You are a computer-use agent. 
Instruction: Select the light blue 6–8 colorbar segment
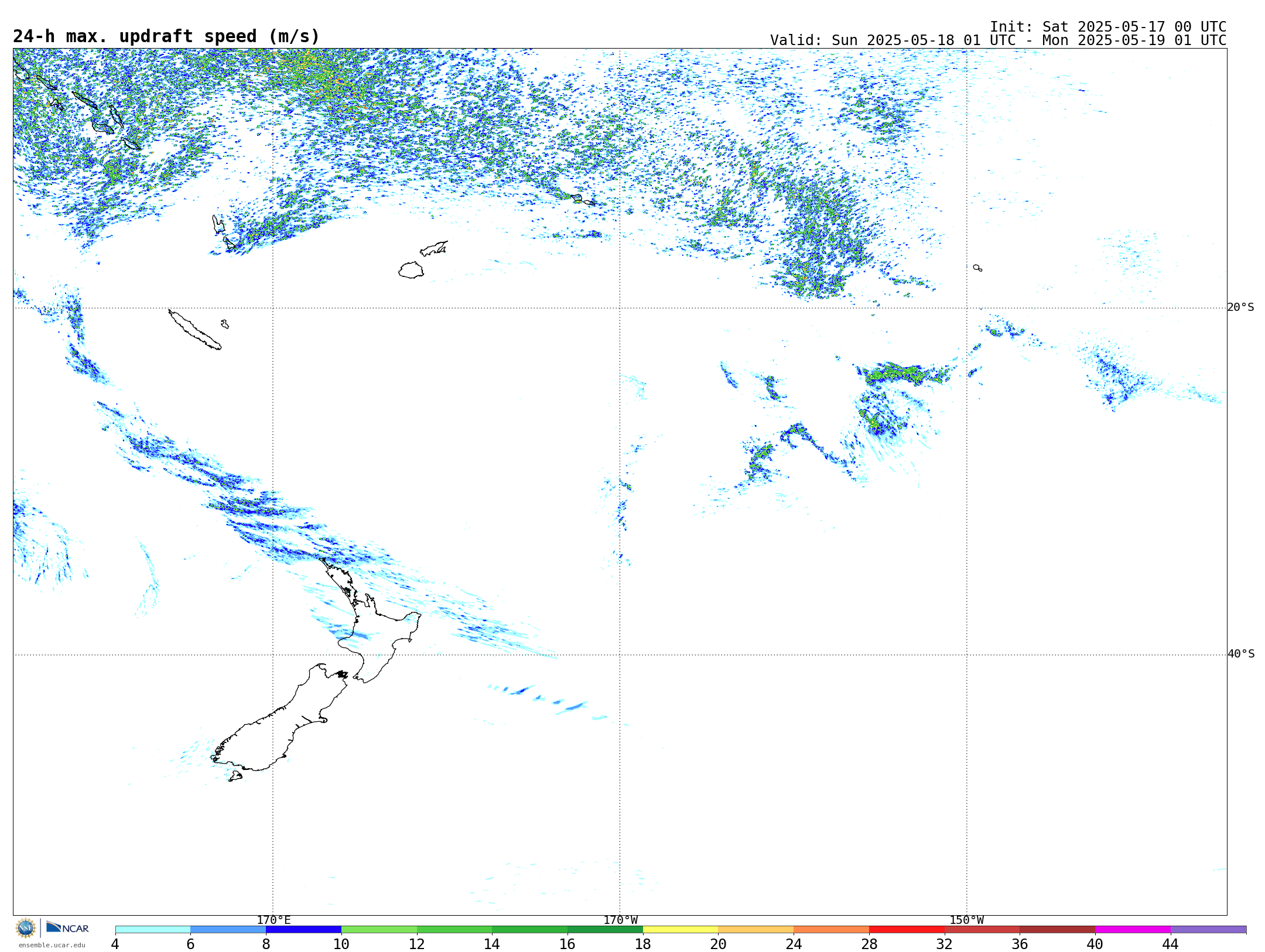[x=228, y=930]
